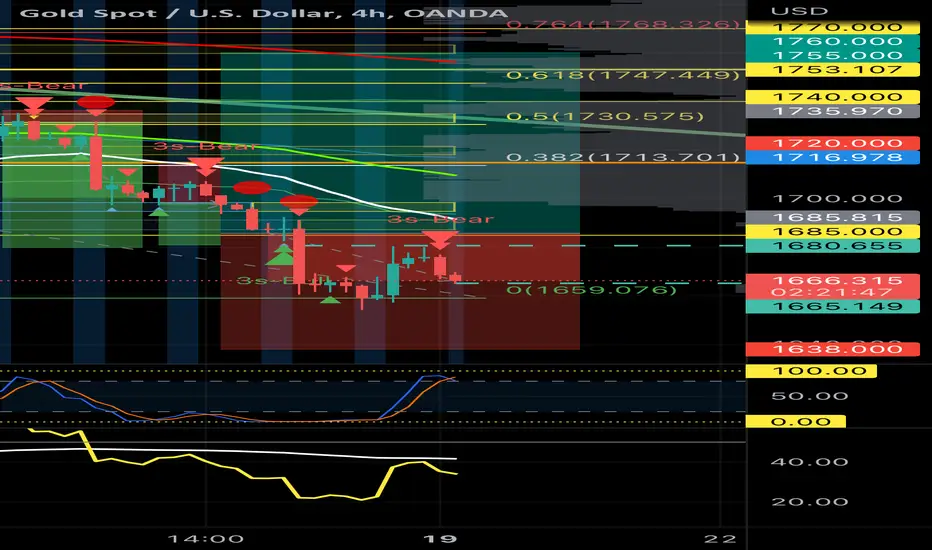Image resolution: width=932 pixels, height=550 pixels.
Task: Click the 1666.315 current price label
Action: pyautogui.click(x=833, y=286)
